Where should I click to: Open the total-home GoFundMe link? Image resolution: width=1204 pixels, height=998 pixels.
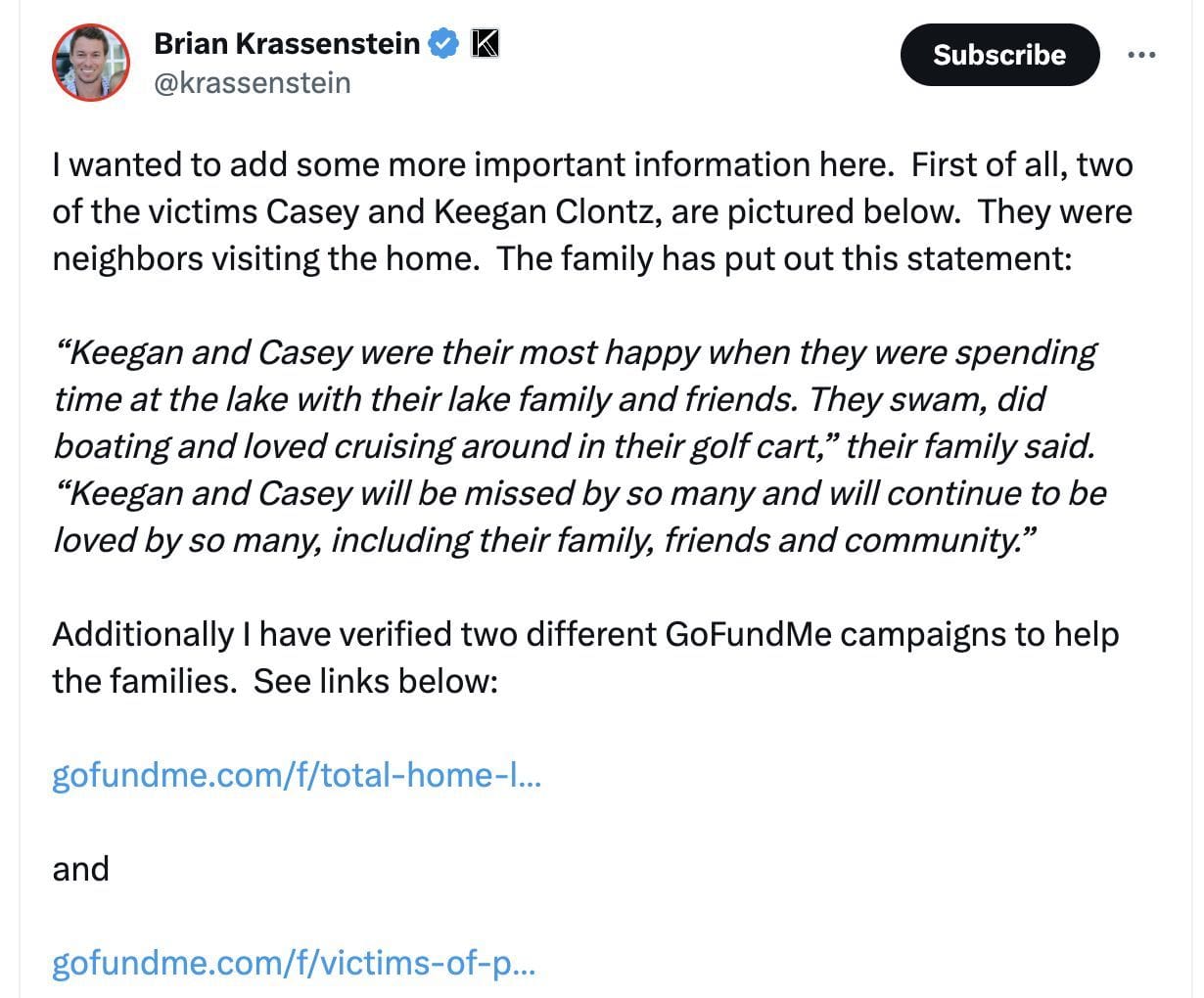(x=297, y=775)
